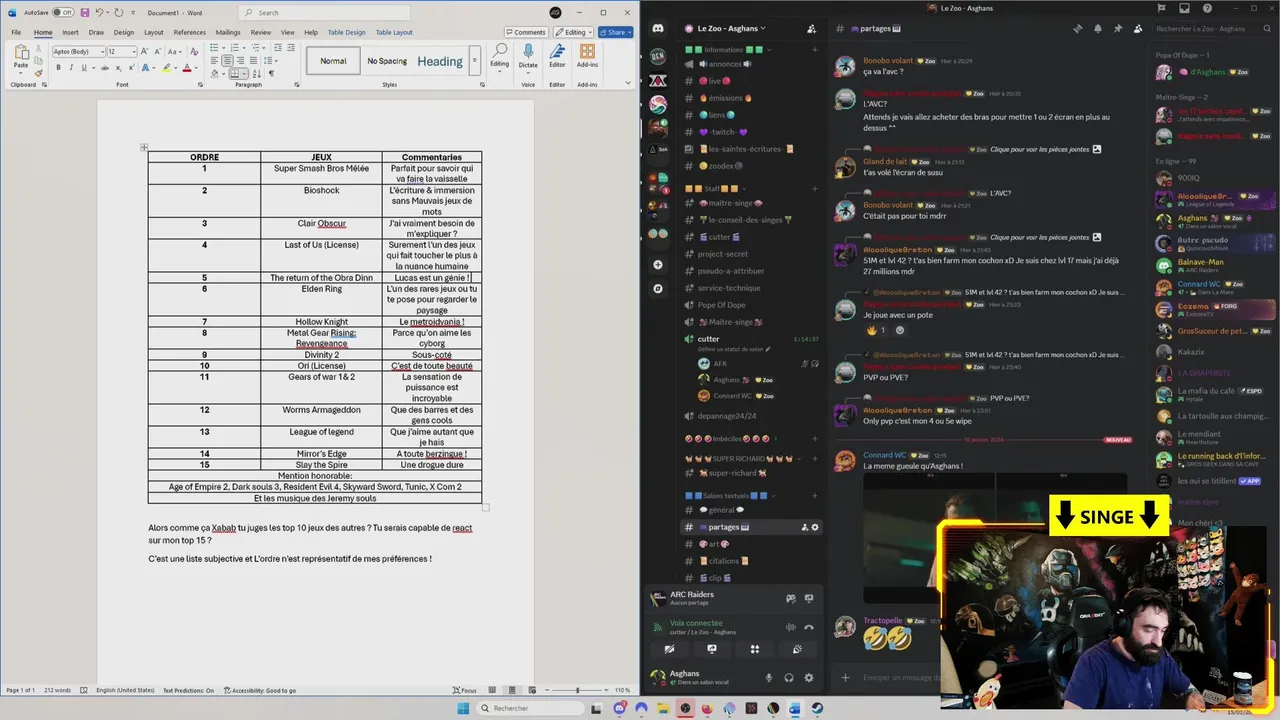Open the Table Design tab
The image size is (1280, 720).
(346, 32)
